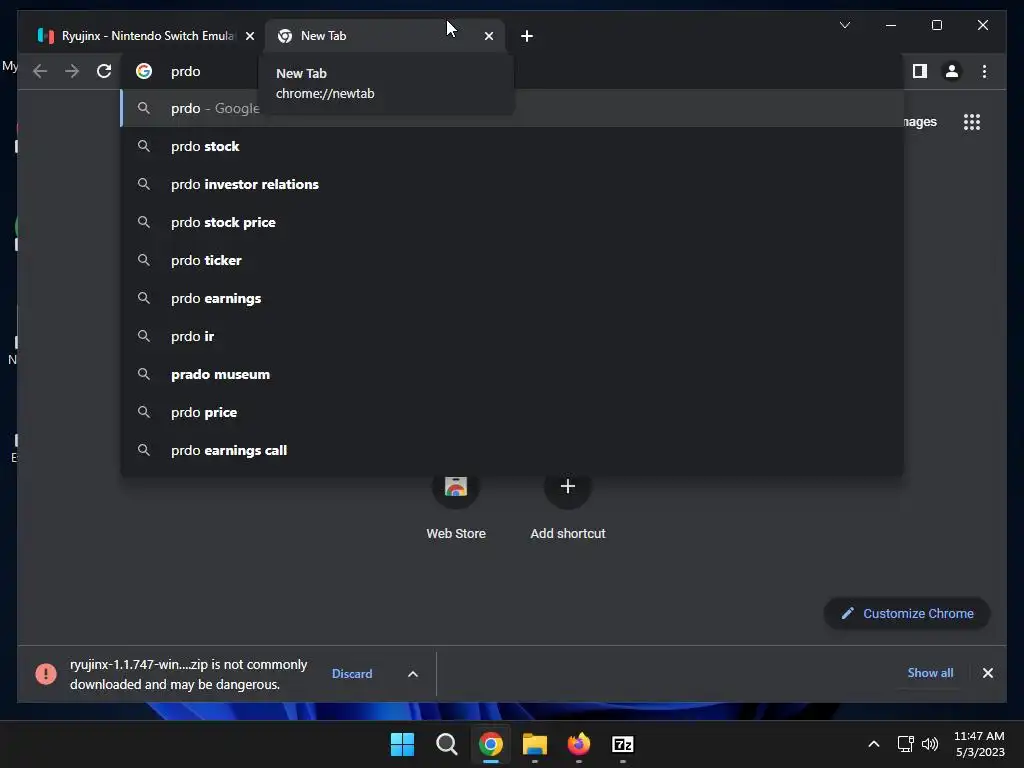The image size is (1024, 768).
Task: Open a new tab with plus button
Action: pyautogui.click(x=527, y=37)
